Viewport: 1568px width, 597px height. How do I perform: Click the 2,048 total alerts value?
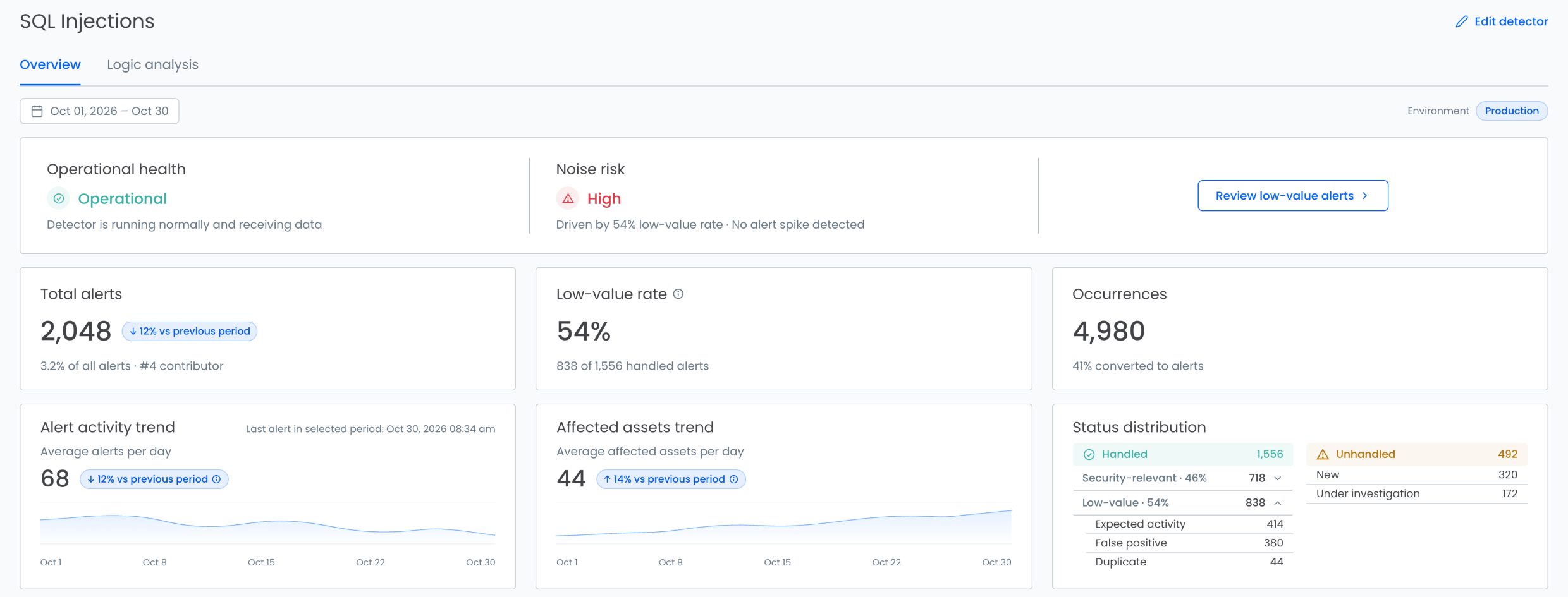tap(76, 331)
